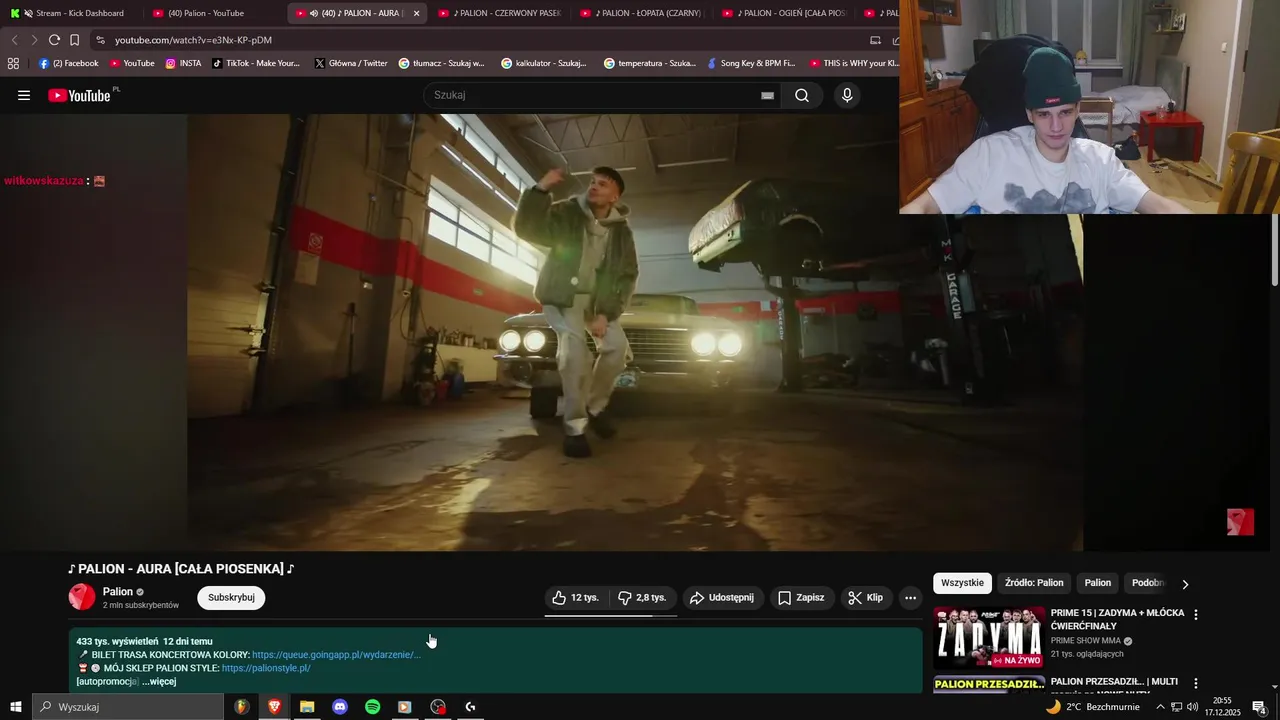Viewport: 1280px width, 720px height.
Task: Open the Facebook bookmark
Action: pyautogui.click(x=69, y=63)
